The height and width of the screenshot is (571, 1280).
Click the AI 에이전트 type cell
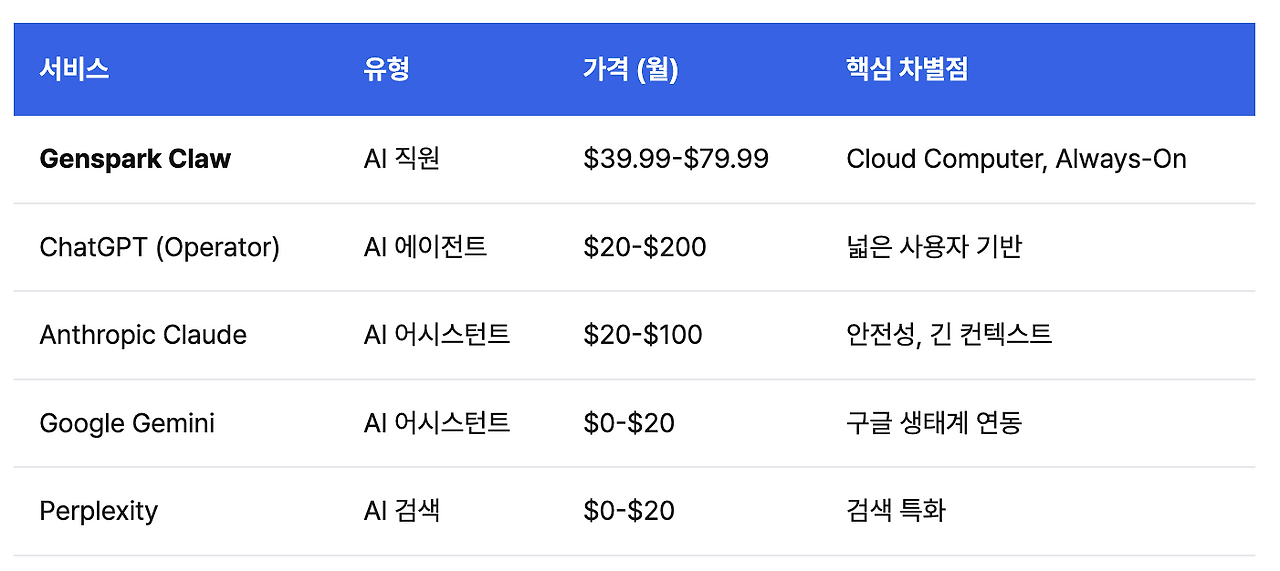[x=425, y=247]
